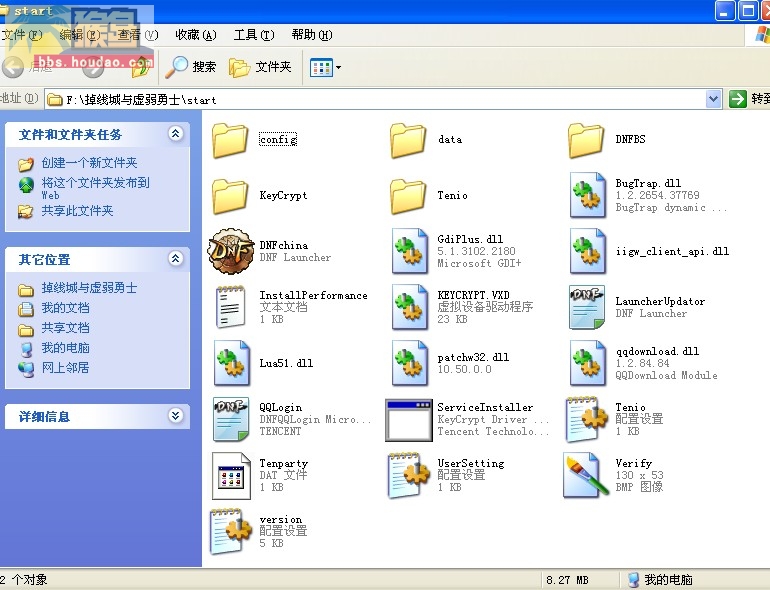Select the KEYCRYPT.VXD driver icon
This screenshot has width=770, height=590.
tap(409, 307)
